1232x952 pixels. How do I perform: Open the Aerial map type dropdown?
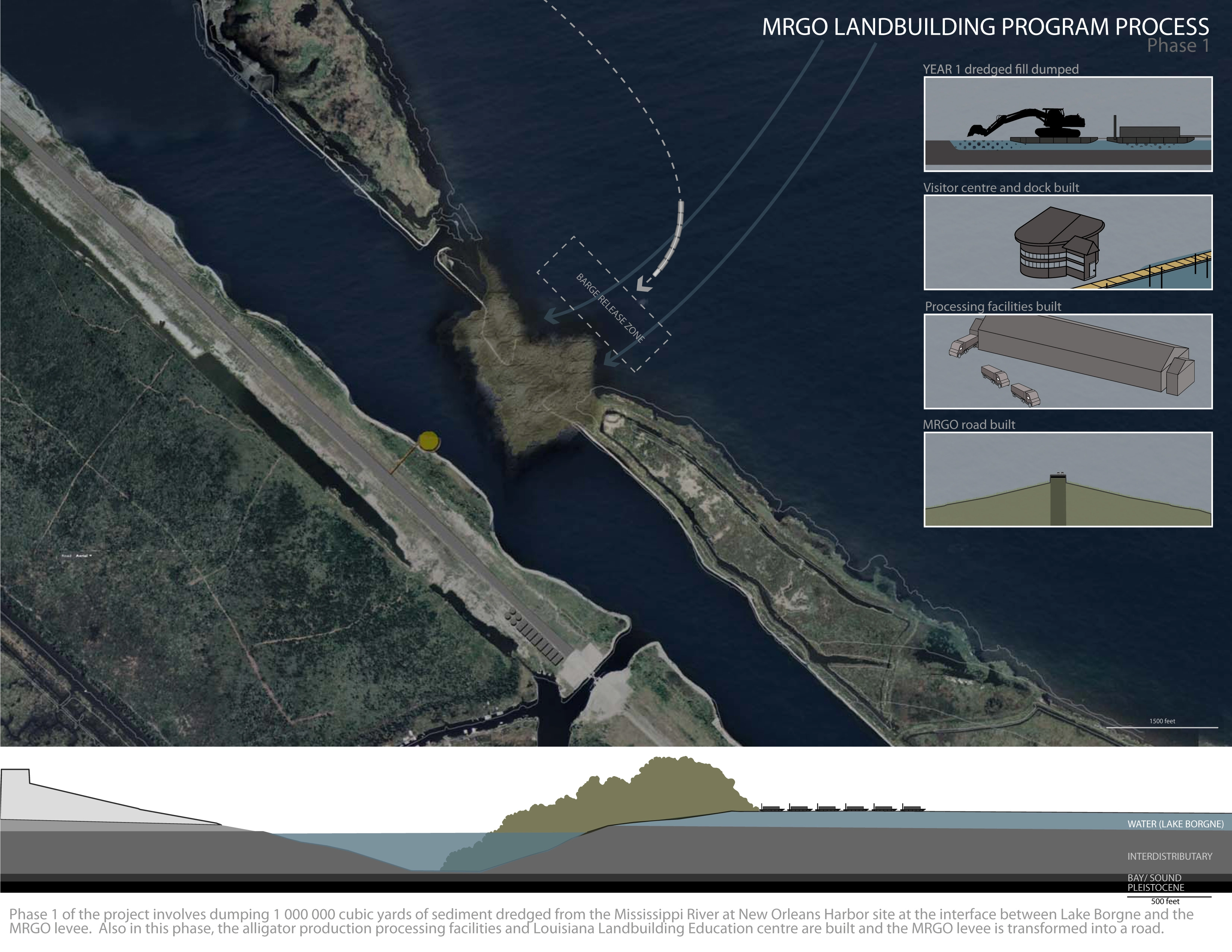tap(84, 556)
